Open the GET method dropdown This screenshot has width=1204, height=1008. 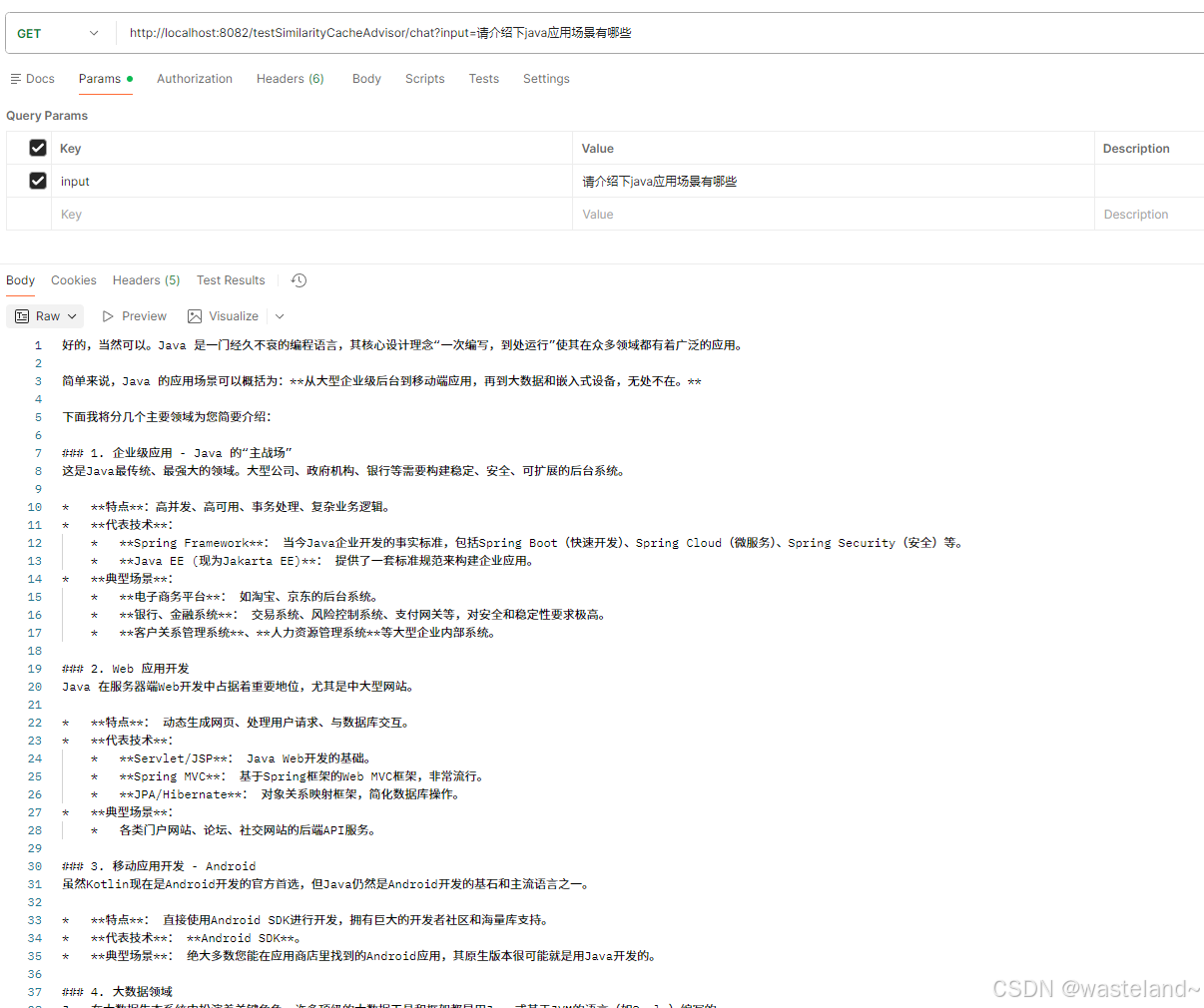click(58, 33)
